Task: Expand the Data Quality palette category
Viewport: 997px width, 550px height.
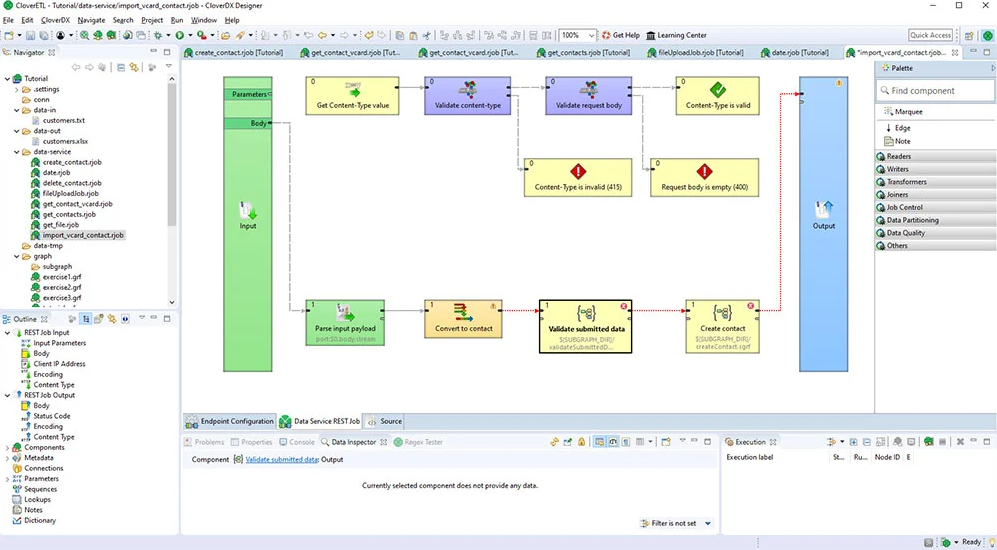Action: tap(935, 233)
